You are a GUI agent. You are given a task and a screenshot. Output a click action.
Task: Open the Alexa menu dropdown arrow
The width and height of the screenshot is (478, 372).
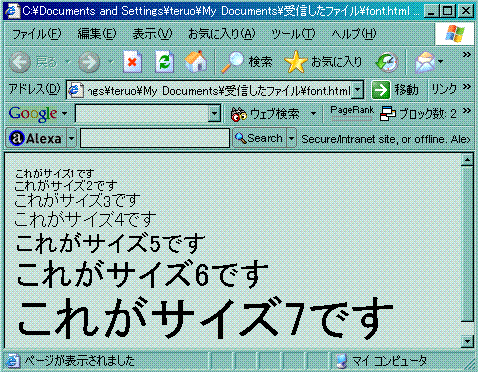71,138
